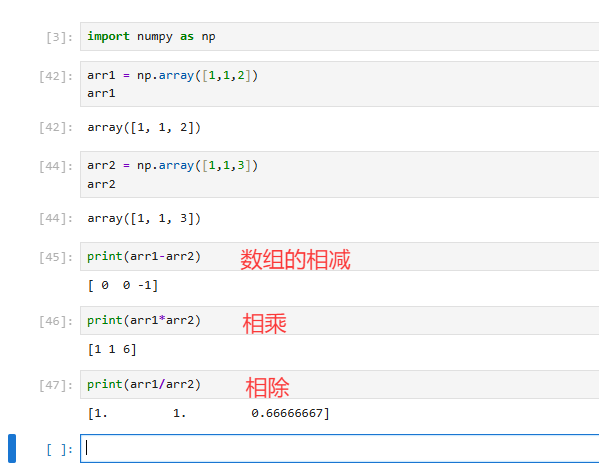Image resolution: width=599 pixels, height=467 pixels.
Task: Click the import numpy as np cell
Action: tap(339, 36)
